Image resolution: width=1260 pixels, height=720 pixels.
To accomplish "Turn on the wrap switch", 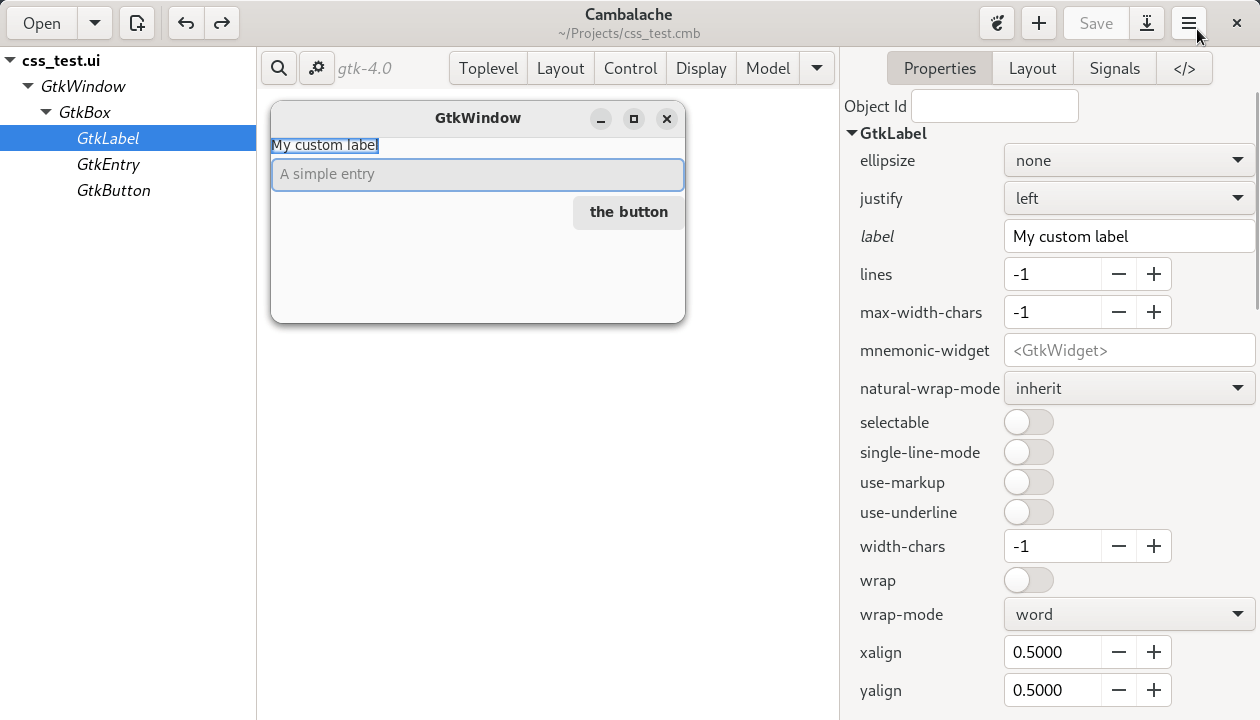I will (x=1028, y=580).
